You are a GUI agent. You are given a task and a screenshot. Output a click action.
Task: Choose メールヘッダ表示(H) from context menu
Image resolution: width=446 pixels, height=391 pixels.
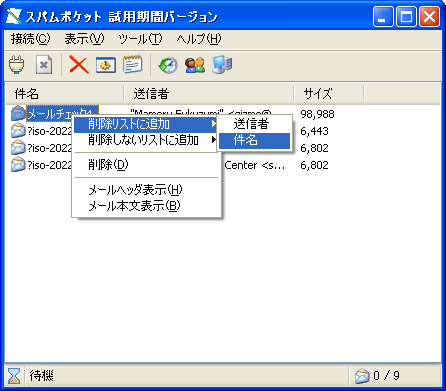146,190
